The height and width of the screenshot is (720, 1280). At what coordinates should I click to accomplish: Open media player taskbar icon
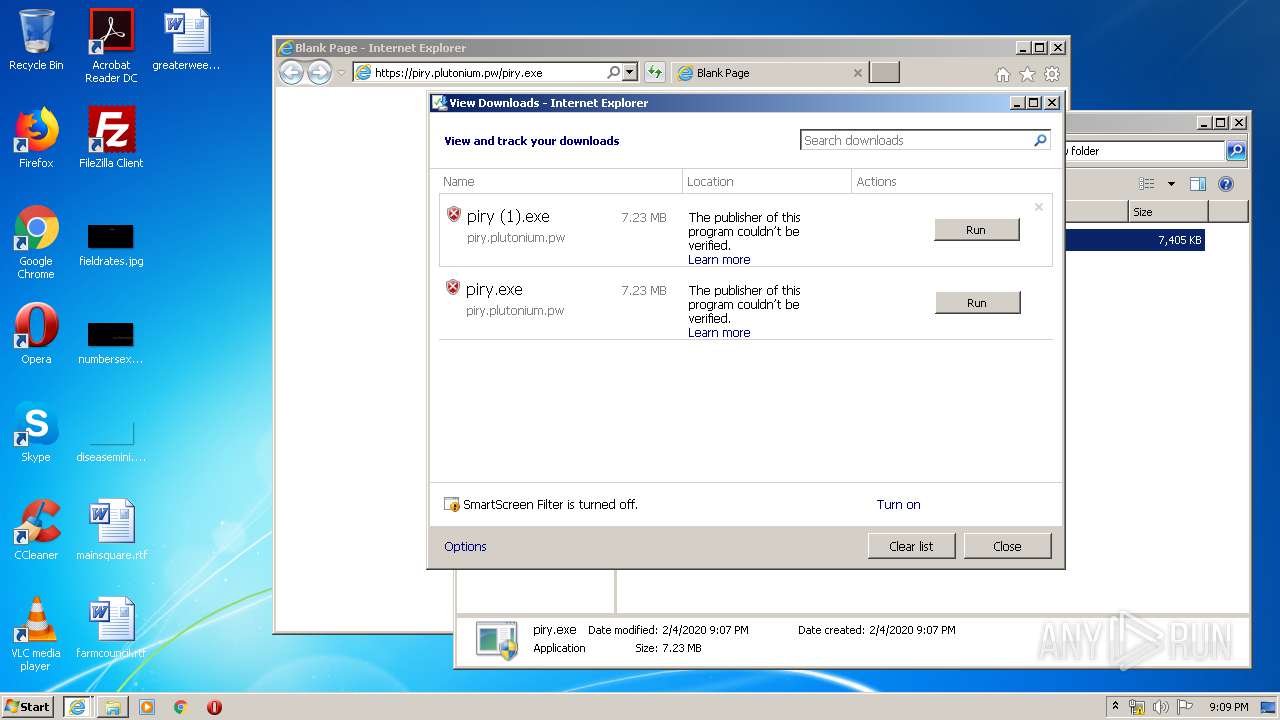(147, 707)
